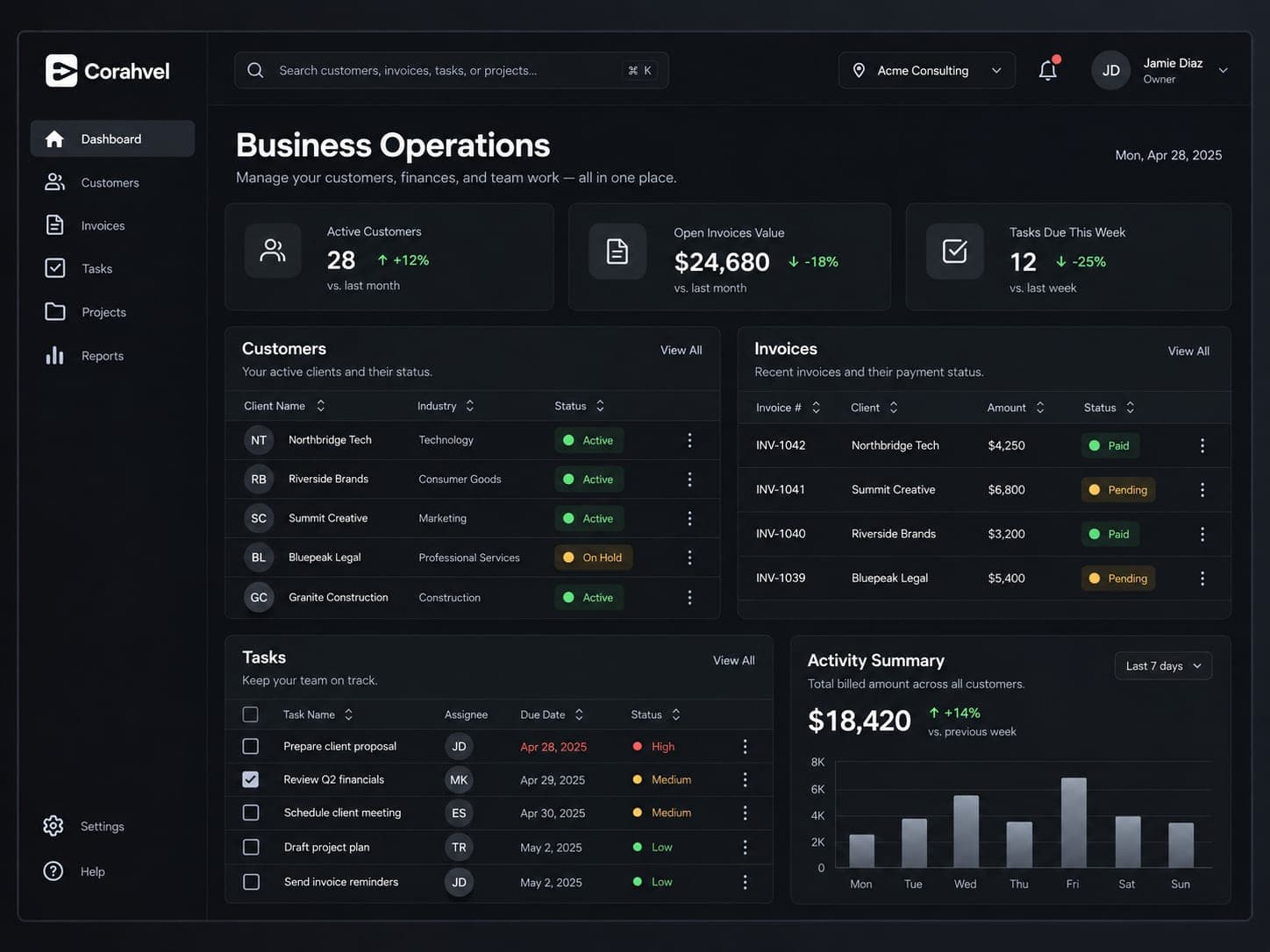The width and height of the screenshot is (1270, 952).
Task: Click View All in Customers panel
Action: coord(681,350)
